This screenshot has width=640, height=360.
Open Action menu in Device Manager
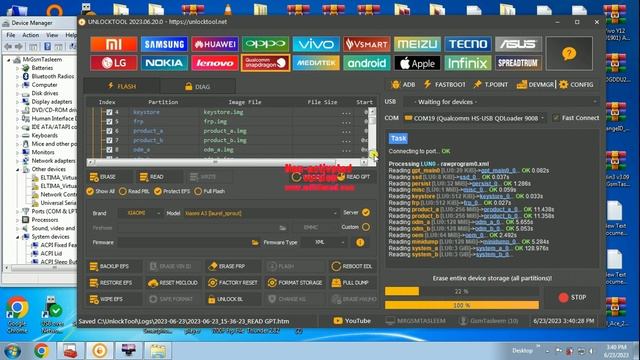(x=31, y=35)
